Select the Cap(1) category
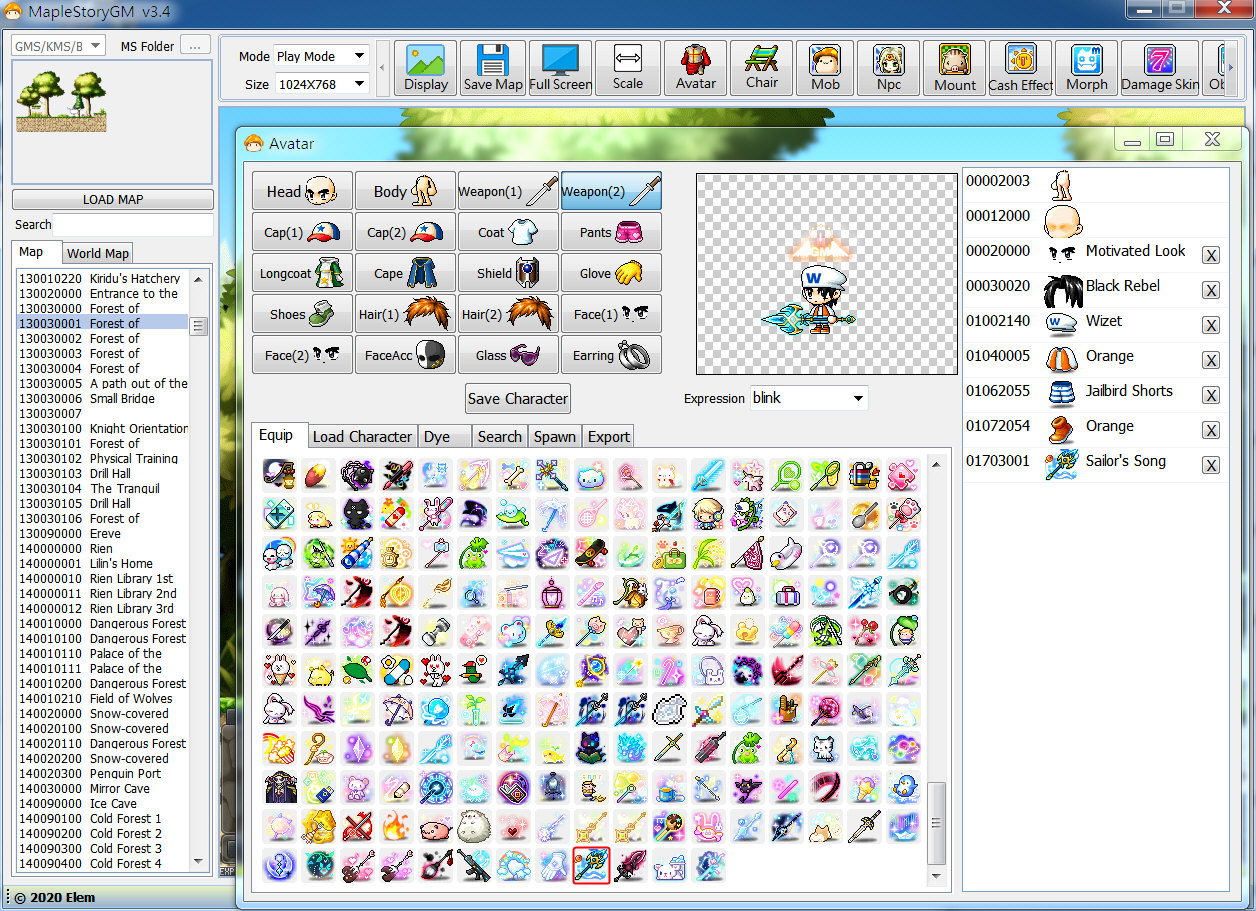Image resolution: width=1256 pixels, height=911 pixels. pyautogui.click(x=302, y=232)
